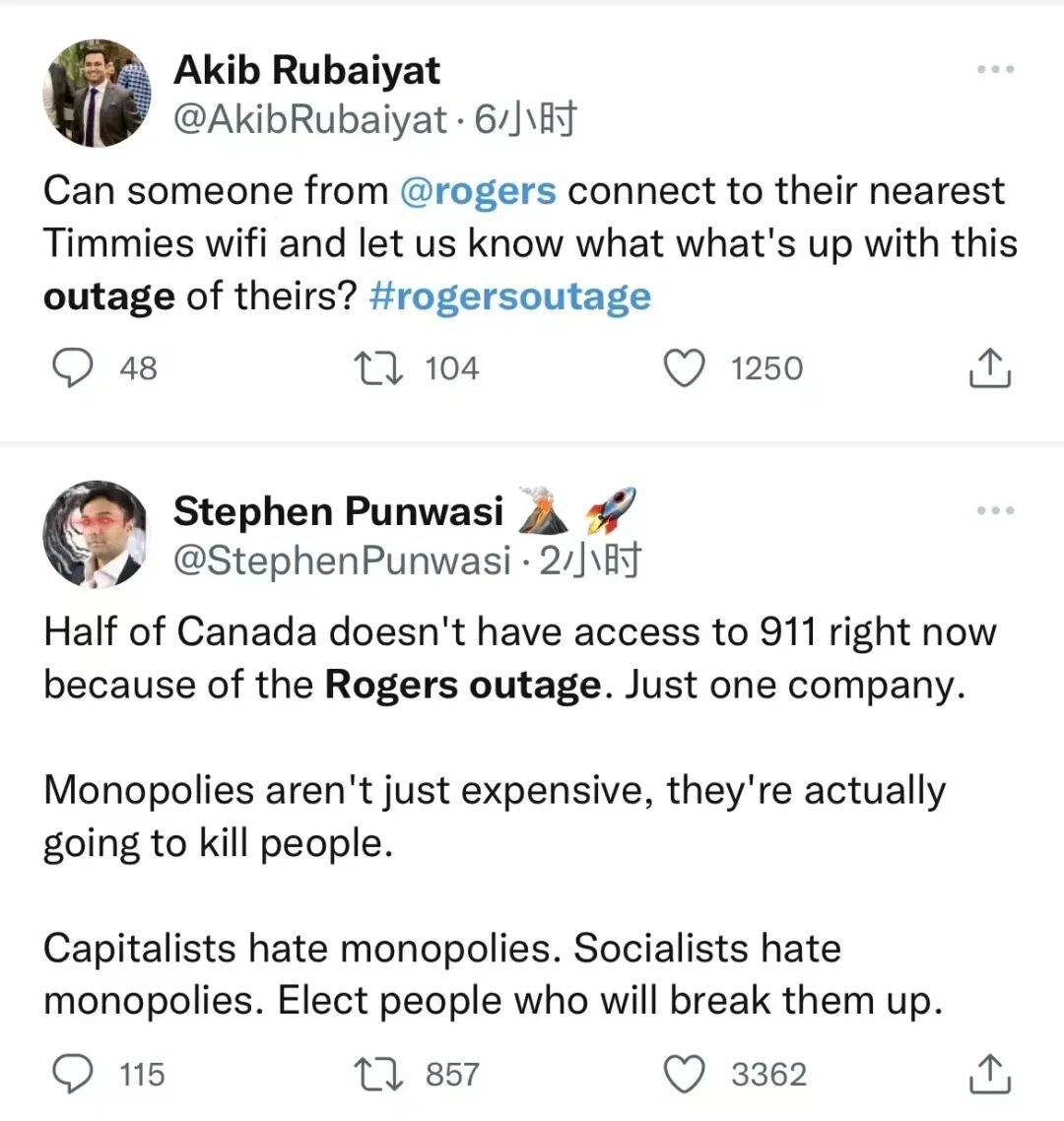The image size is (1064, 1121).
Task: Retweet Stephen Punwasi's monopolies tweet
Action: [379, 1075]
